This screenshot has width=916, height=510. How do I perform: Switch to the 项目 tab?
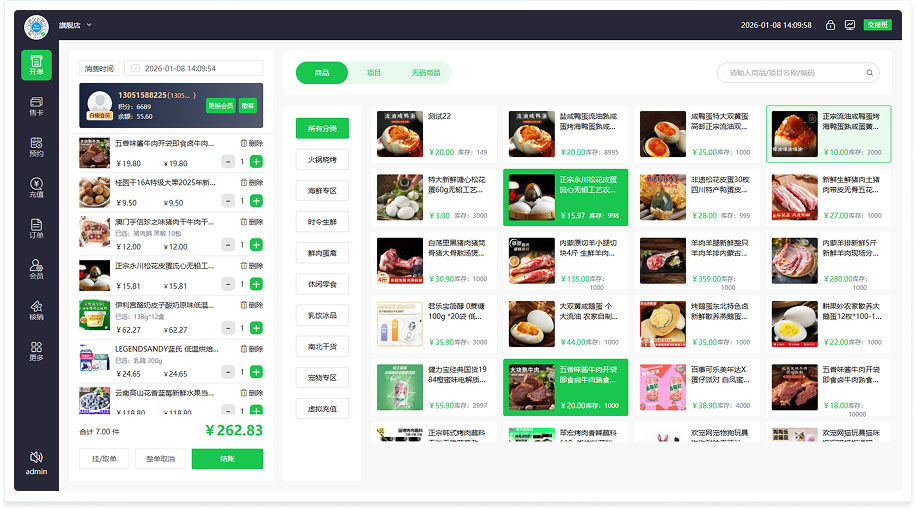[373, 73]
